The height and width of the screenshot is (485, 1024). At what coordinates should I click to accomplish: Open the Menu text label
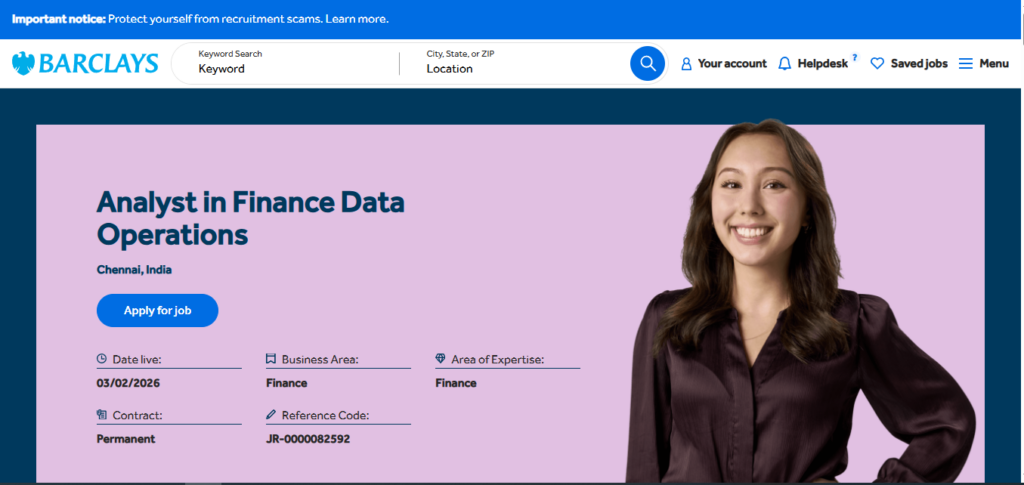tap(994, 64)
